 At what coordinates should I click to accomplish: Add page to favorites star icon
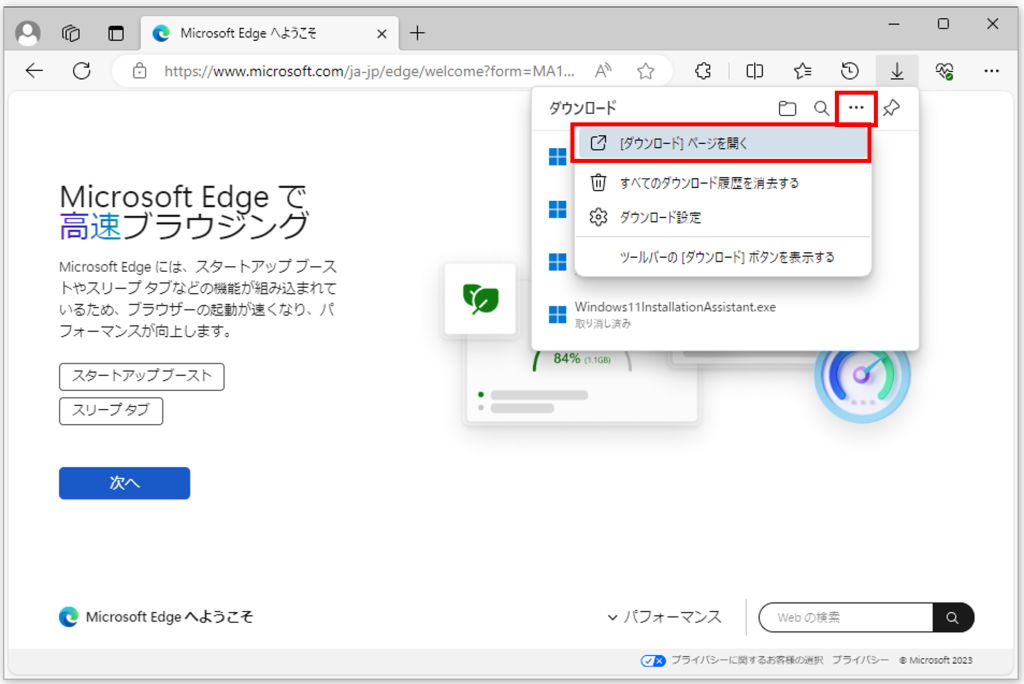645,71
